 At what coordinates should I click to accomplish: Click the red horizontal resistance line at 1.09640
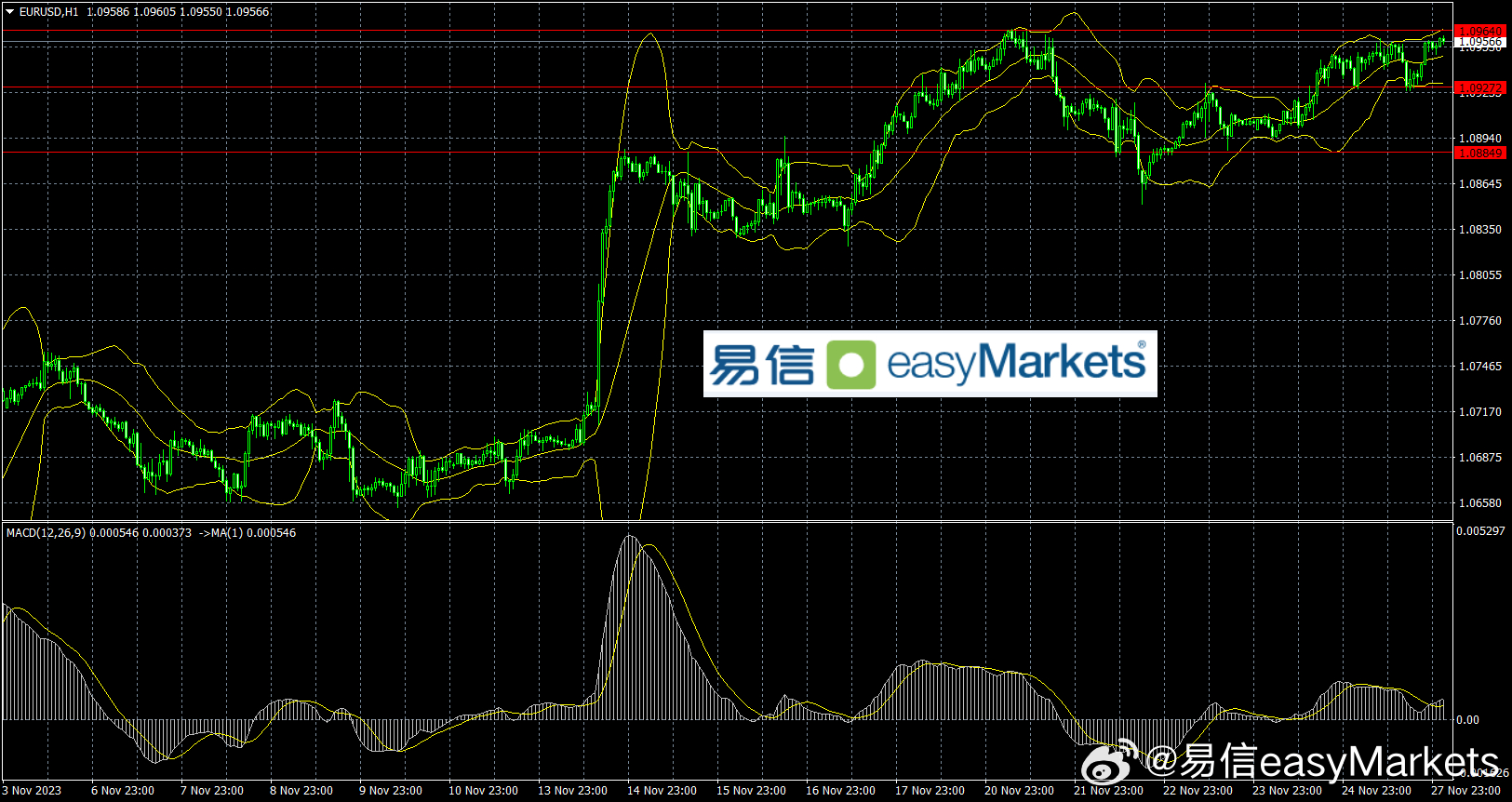pos(726,31)
